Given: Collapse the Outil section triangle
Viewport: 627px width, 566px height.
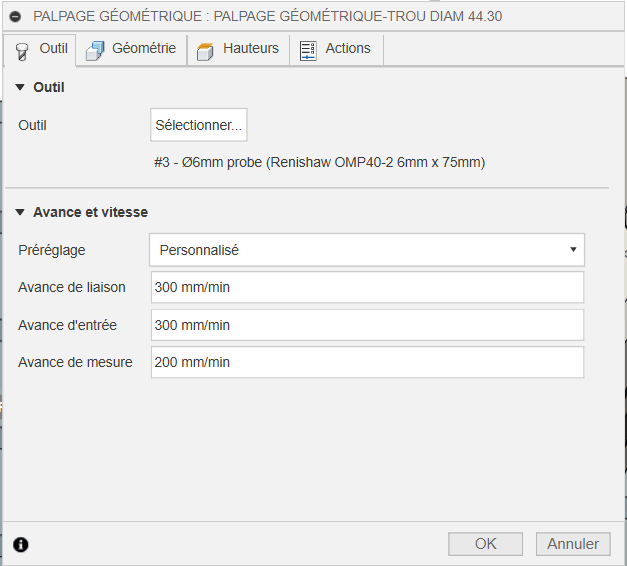Looking at the screenshot, I should [20, 88].
